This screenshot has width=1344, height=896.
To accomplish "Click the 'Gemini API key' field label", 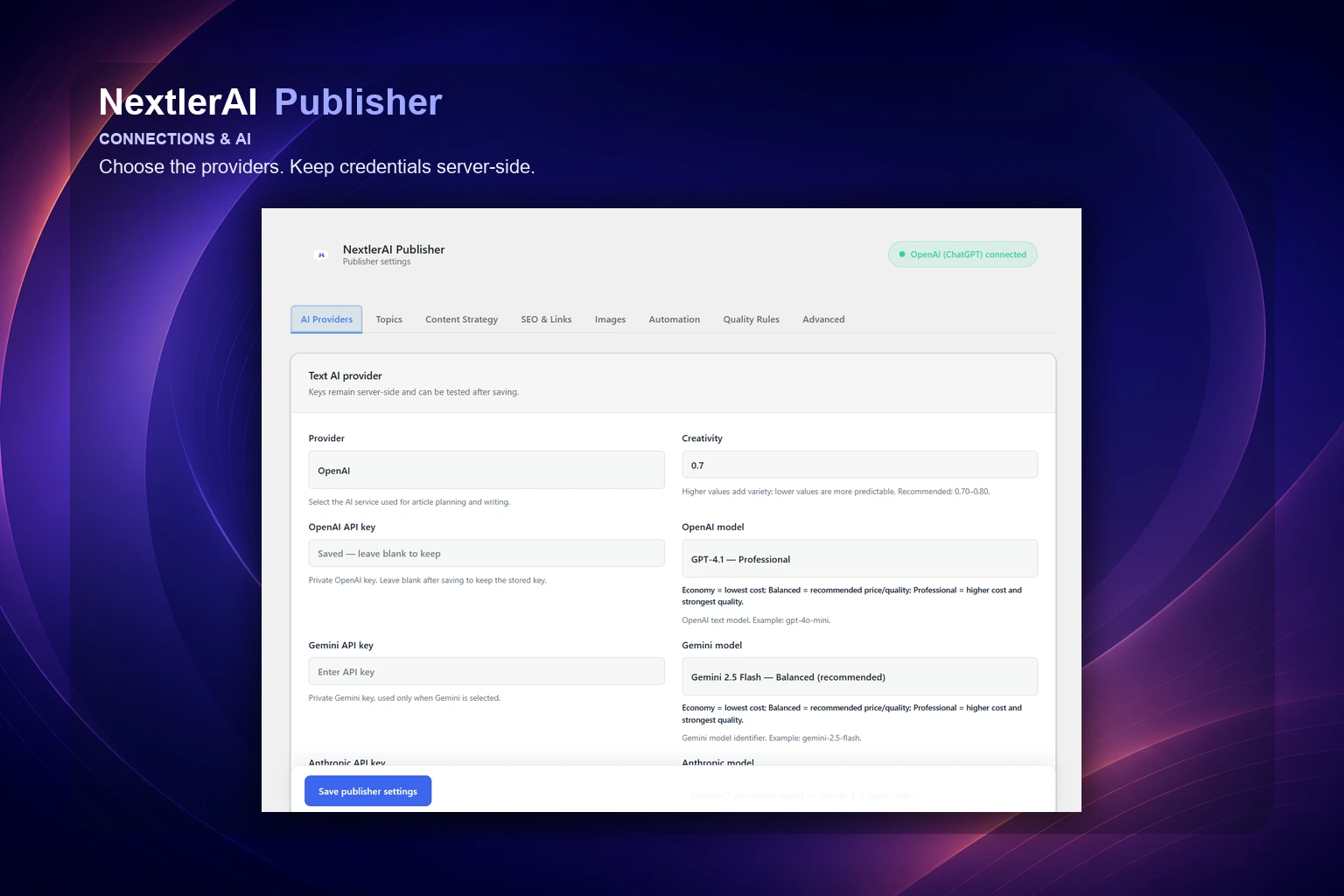I will pyautogui.click(x=341, y=645).
